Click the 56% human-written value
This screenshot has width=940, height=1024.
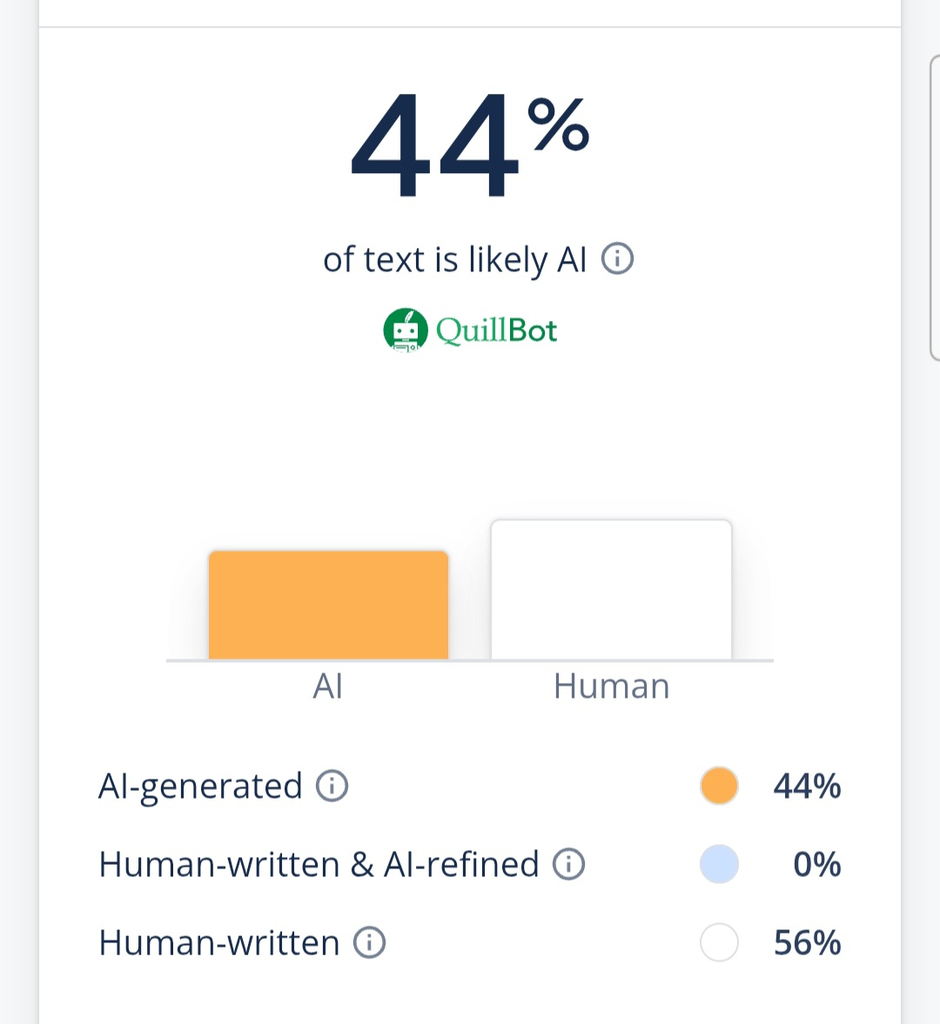[x=807, y=942]
